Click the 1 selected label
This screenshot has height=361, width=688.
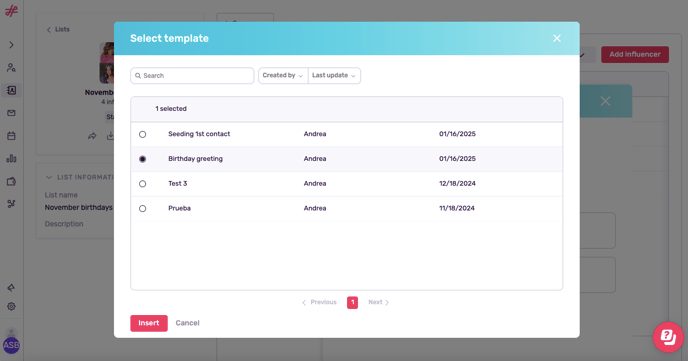pos(171,108)
